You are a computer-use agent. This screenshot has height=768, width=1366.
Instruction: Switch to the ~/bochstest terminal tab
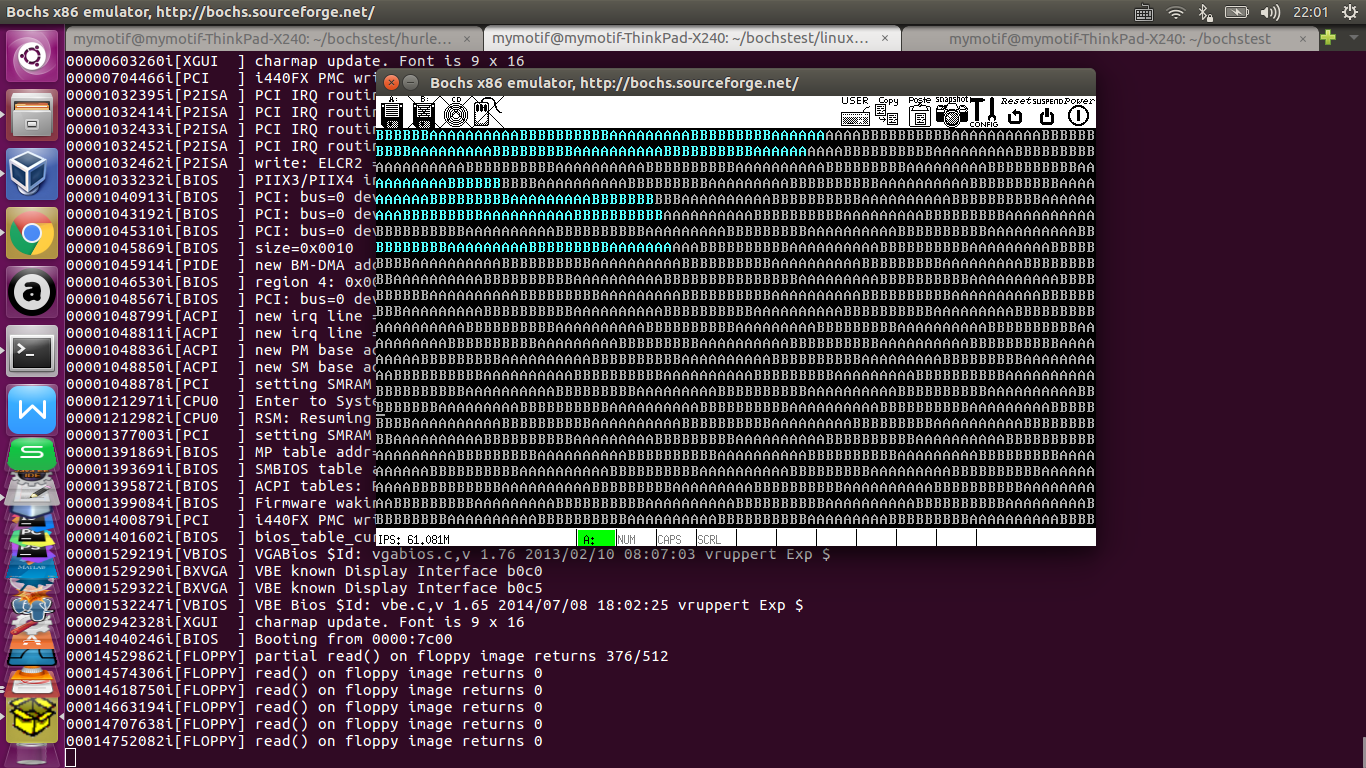(1109, 38)
